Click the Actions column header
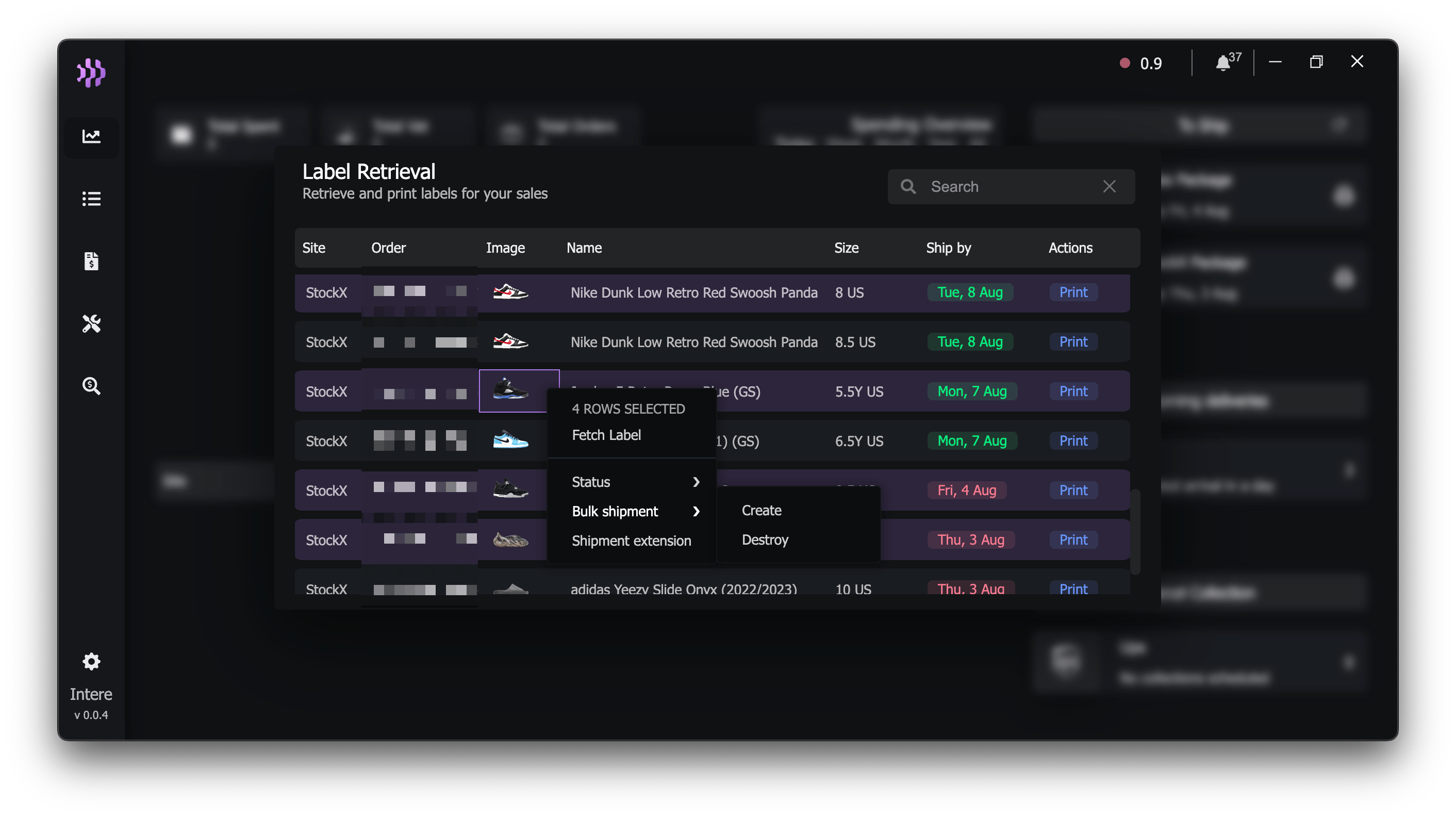Screen dimensions: 1456x817 click(1070, 248)
